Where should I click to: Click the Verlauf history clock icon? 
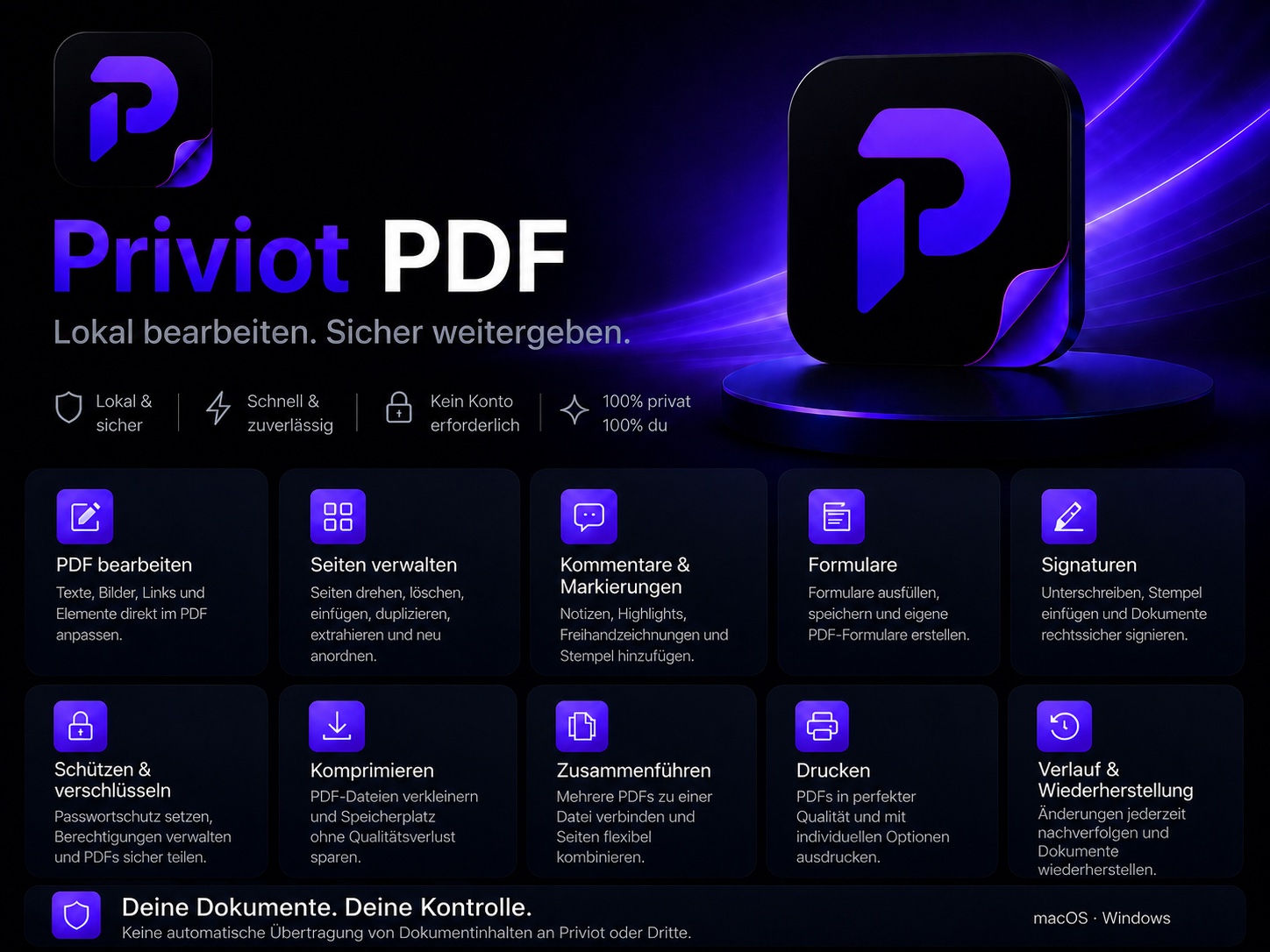click(x=1065, y=726)
